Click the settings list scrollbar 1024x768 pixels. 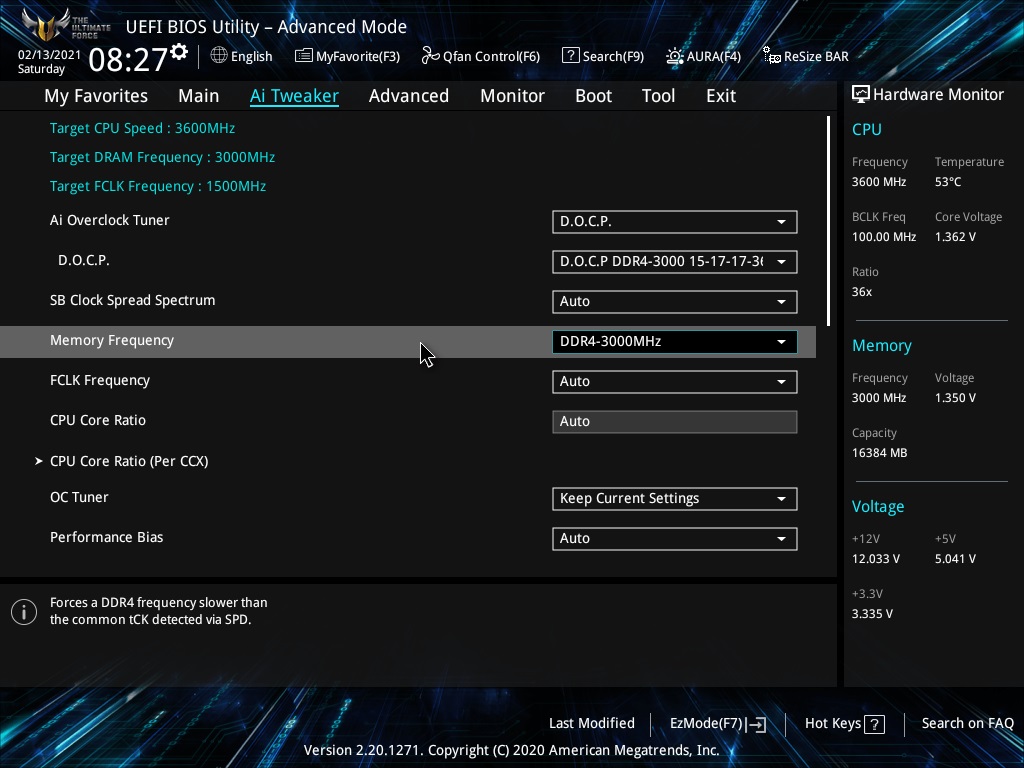pos(829,221)
